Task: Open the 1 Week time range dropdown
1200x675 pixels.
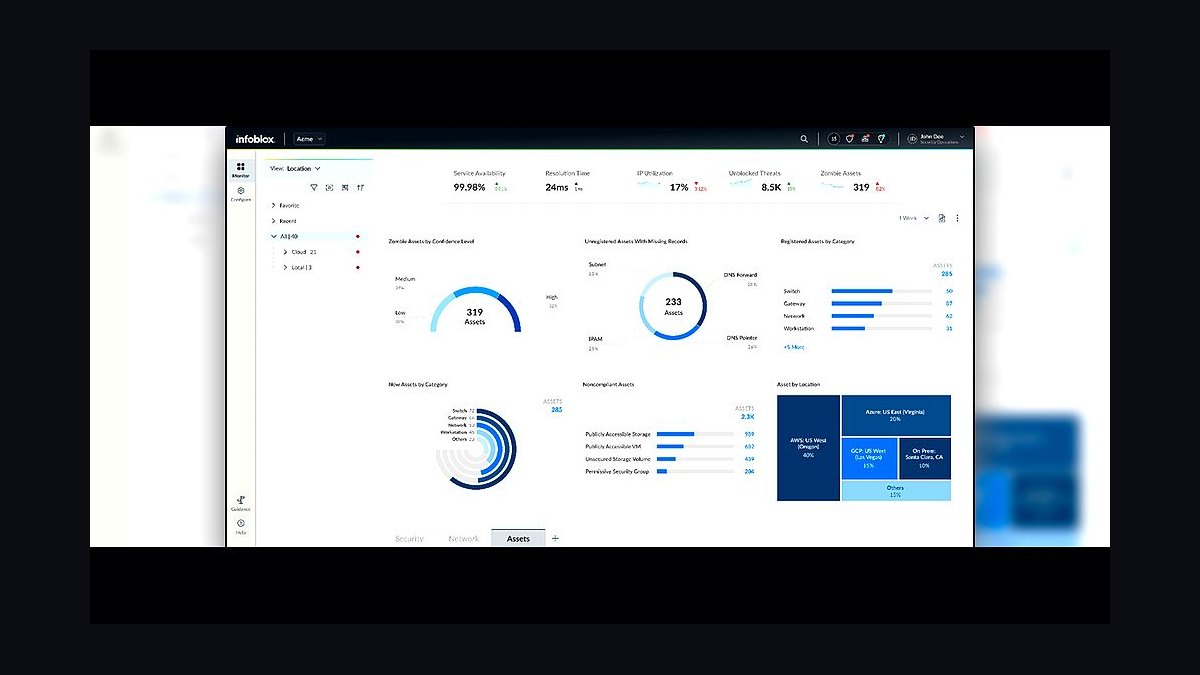Action: click(914, 218)
